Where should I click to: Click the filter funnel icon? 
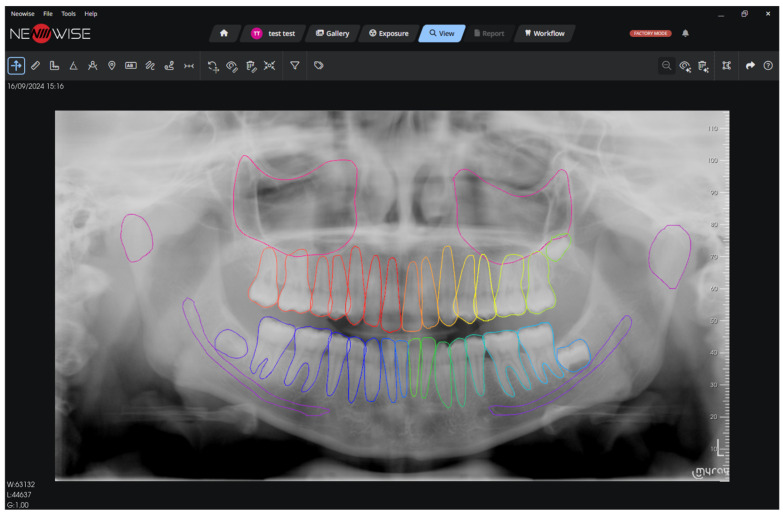coord(295,65)
